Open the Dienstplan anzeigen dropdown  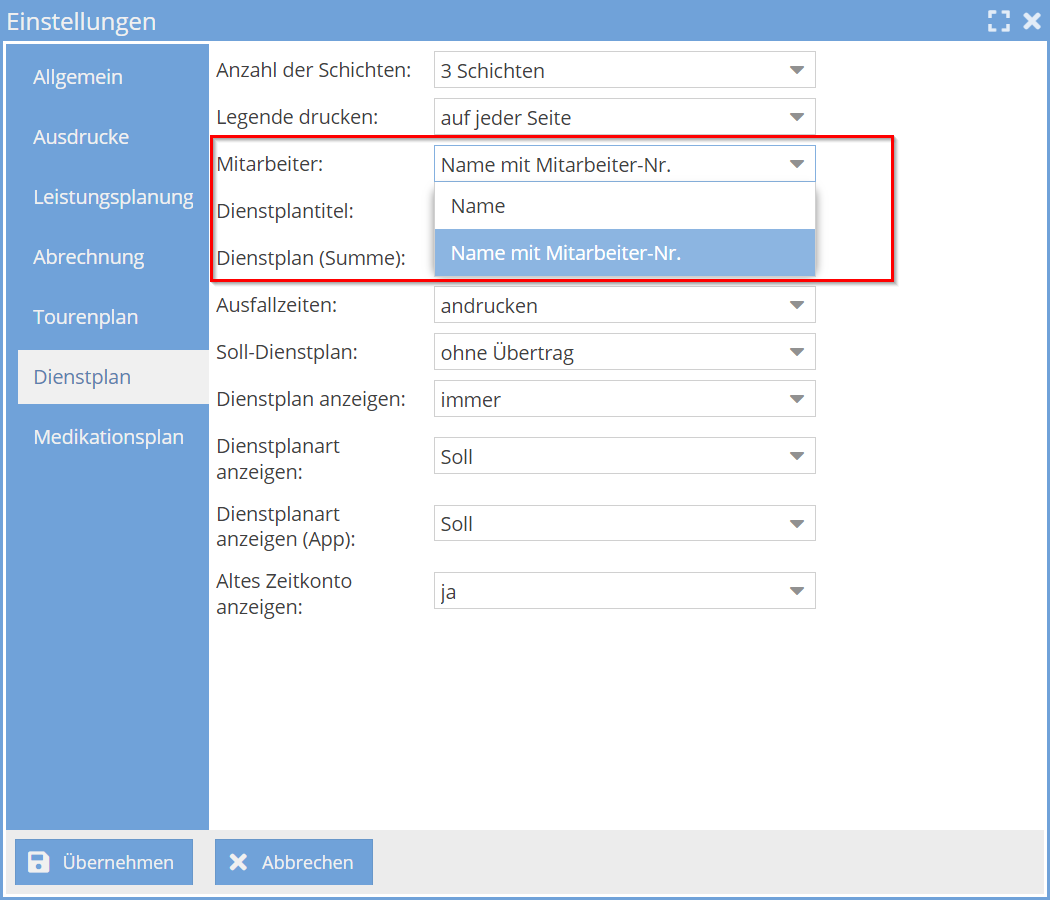point(796,399)
